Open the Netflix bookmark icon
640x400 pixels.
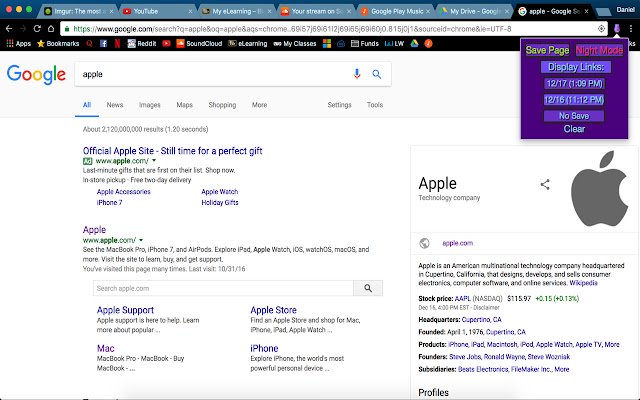118,43
